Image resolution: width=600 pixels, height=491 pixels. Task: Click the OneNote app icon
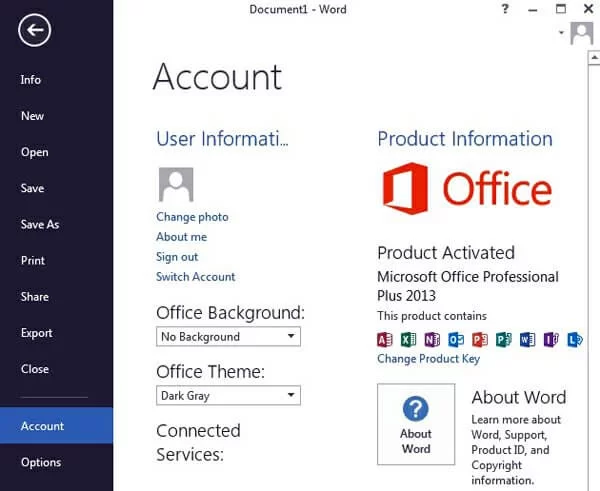pyautogui.click(x=432, y=339)
